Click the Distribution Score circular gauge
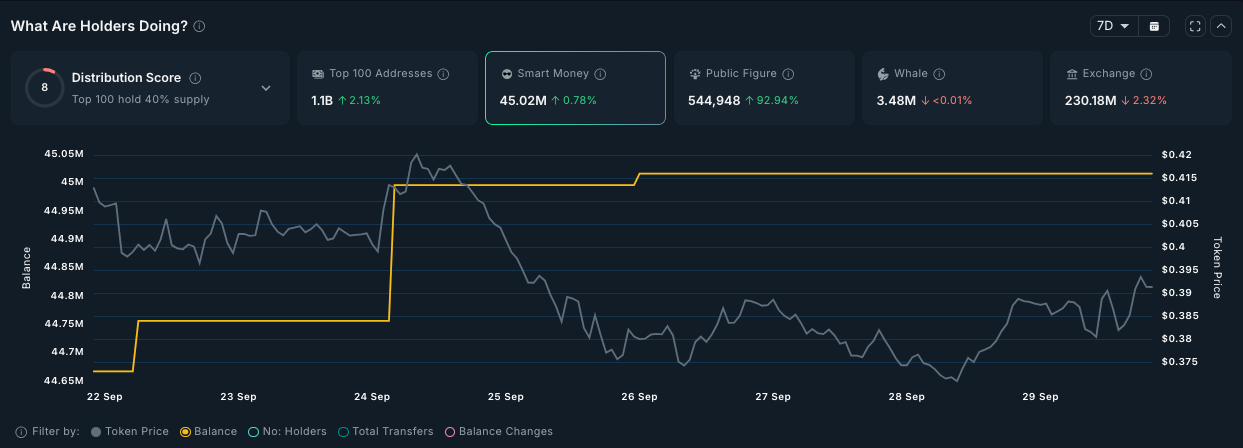Image resolution: width=1243 pixels, height=448 pixels. pos(43,87)
